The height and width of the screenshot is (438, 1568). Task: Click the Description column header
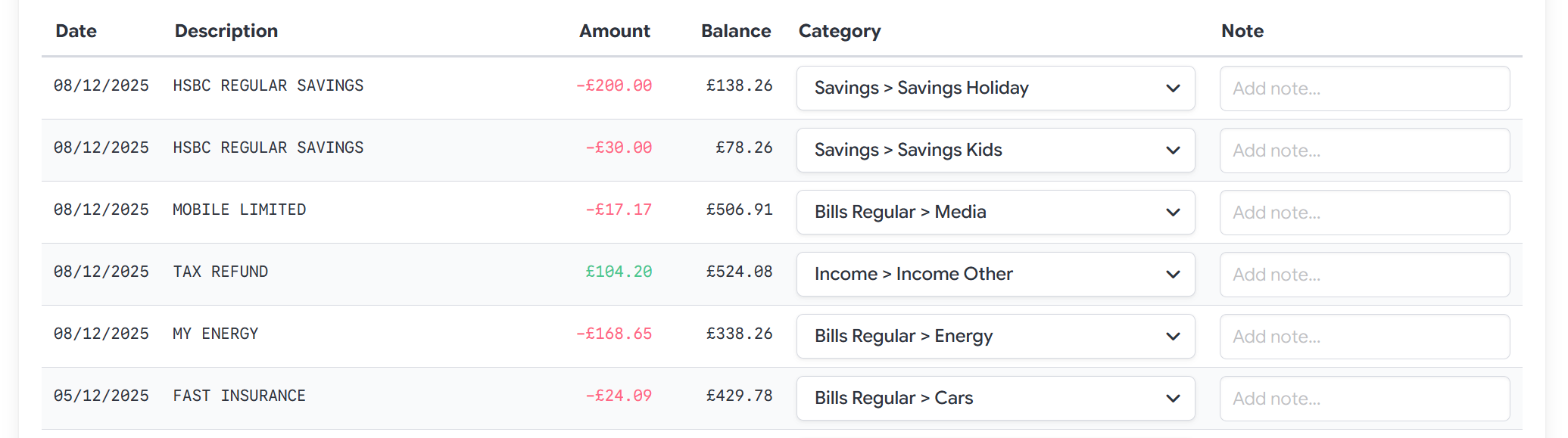[226, 31]
